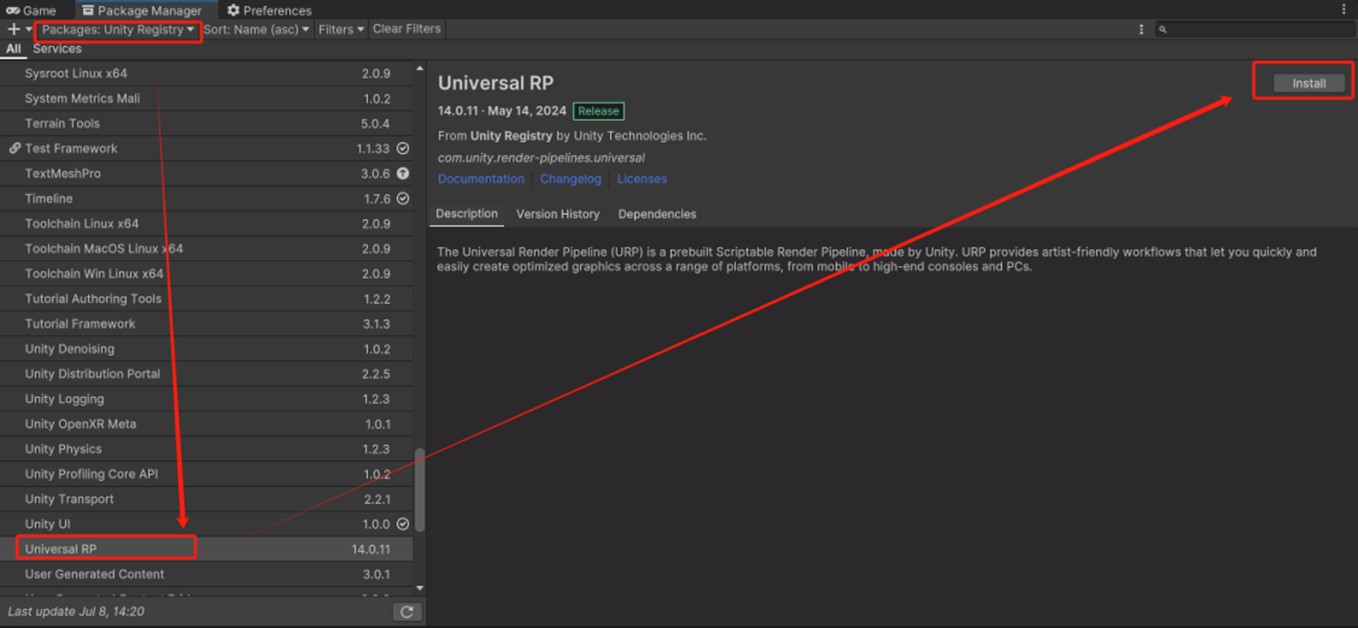The image size is (1358, 628).
Task: Open the Packages: Unity Registry dropdown
Action: pos(118,30)
